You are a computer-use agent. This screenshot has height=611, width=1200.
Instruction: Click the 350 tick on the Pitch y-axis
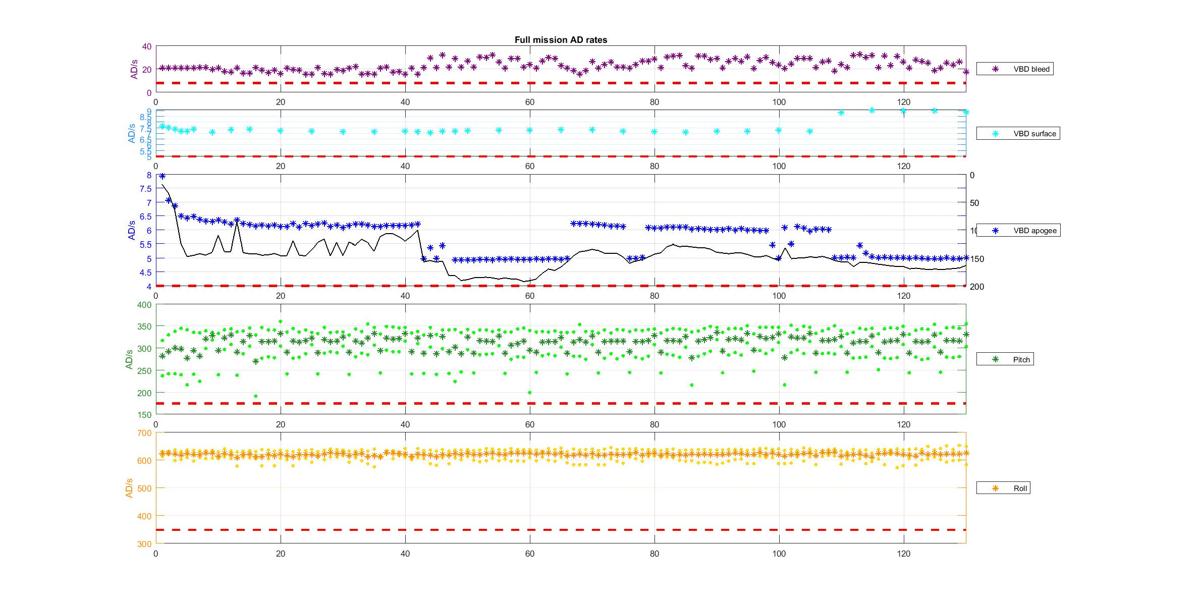point(145,326)
